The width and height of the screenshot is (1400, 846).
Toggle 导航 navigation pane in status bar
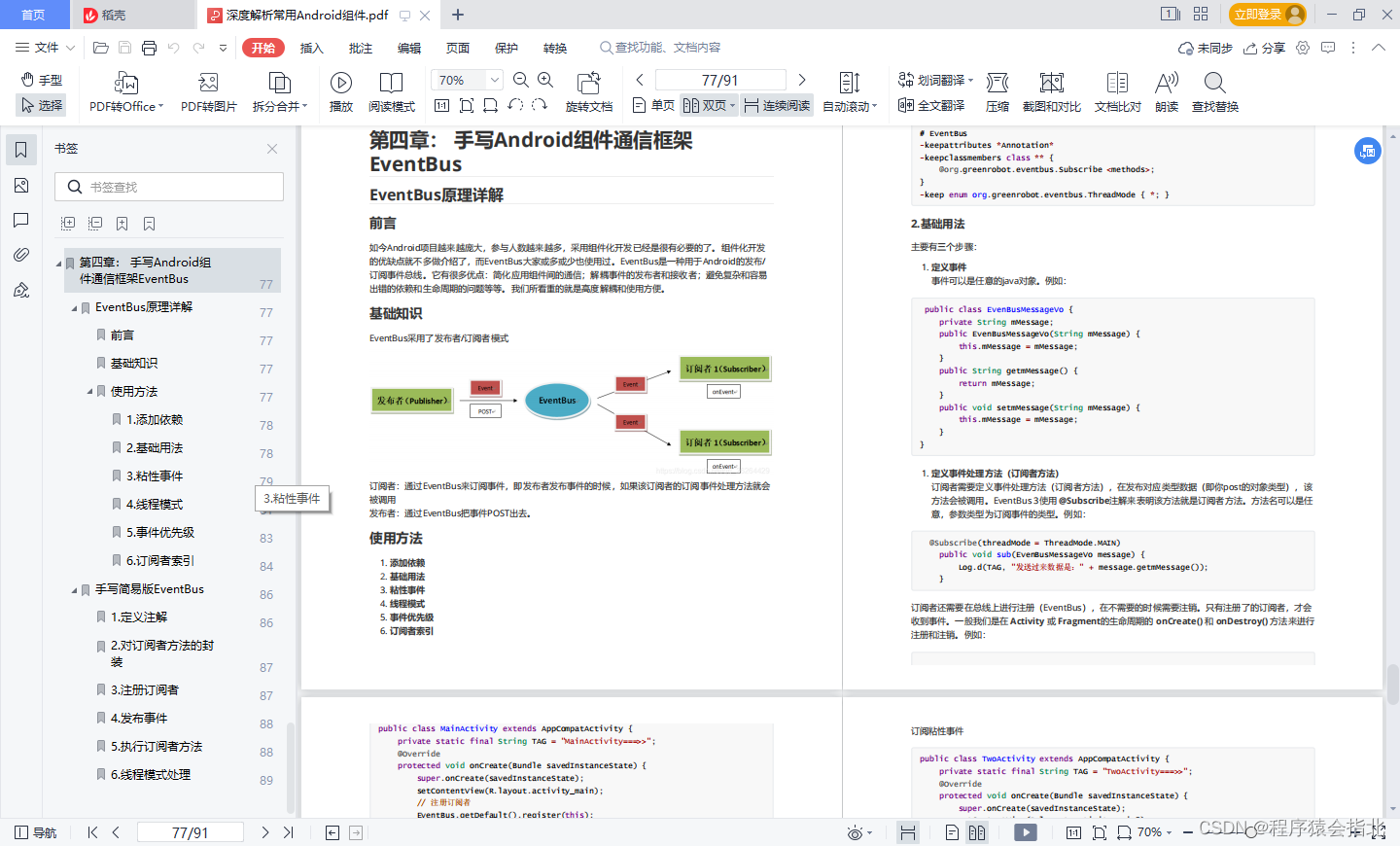(35, 832)
